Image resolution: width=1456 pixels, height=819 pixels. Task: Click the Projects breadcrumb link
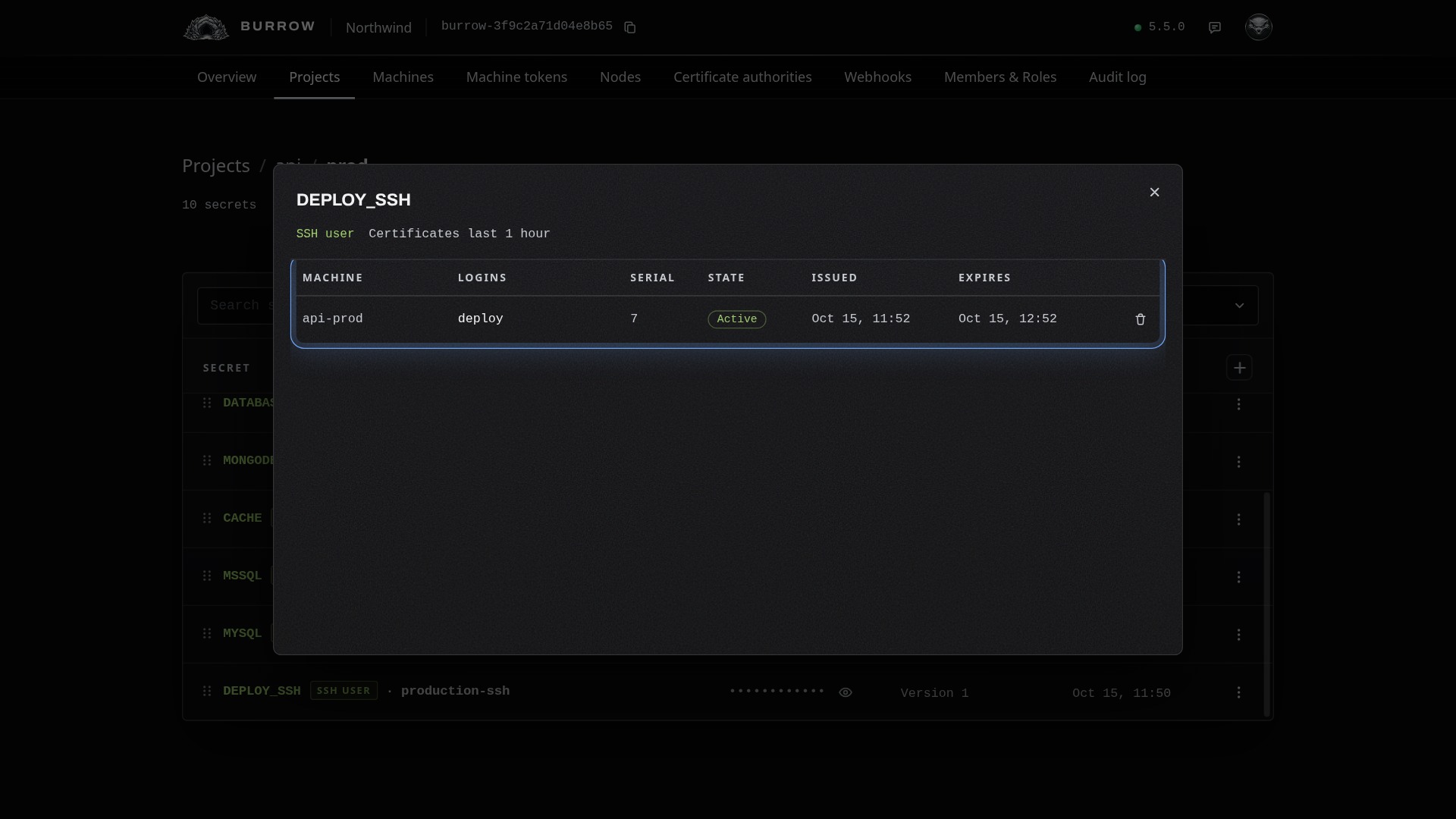pos(216,166)
